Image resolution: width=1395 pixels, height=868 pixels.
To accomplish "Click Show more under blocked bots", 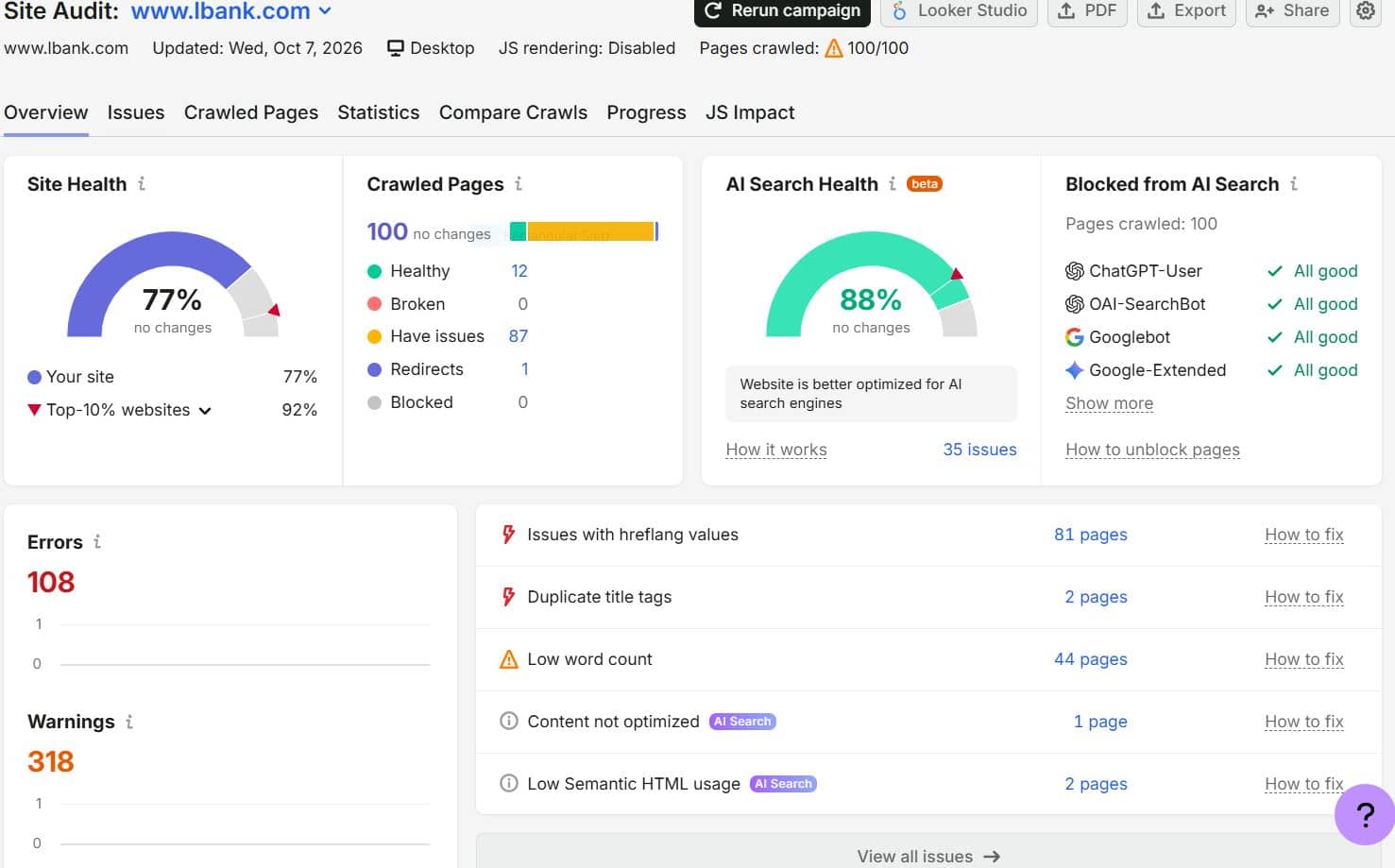I will click(x=1109, y=403).
